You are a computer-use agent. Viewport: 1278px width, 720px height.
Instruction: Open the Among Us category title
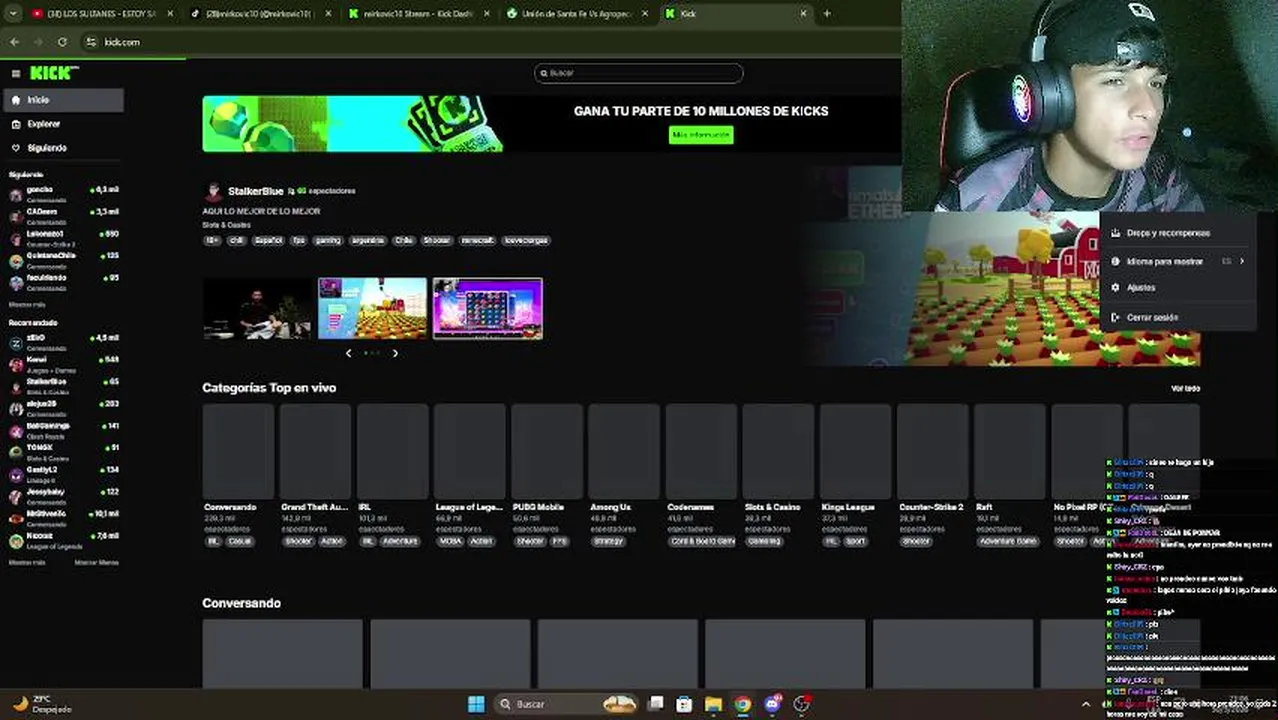pyautogui.click(x=610, y=507)
